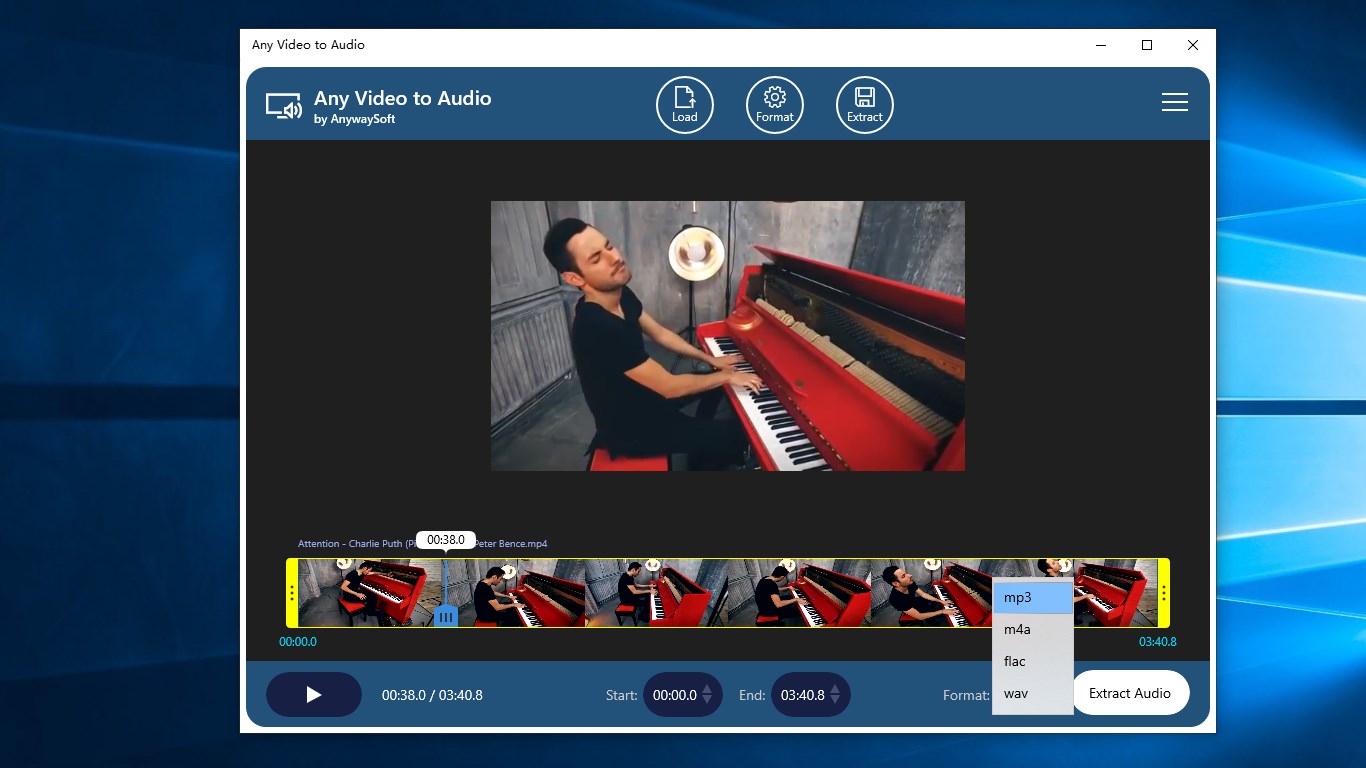This screenshot has height=768, width=1366.
Task: Click the 00:38.0 playhead tooltip
Action: [x=446, y=540]
